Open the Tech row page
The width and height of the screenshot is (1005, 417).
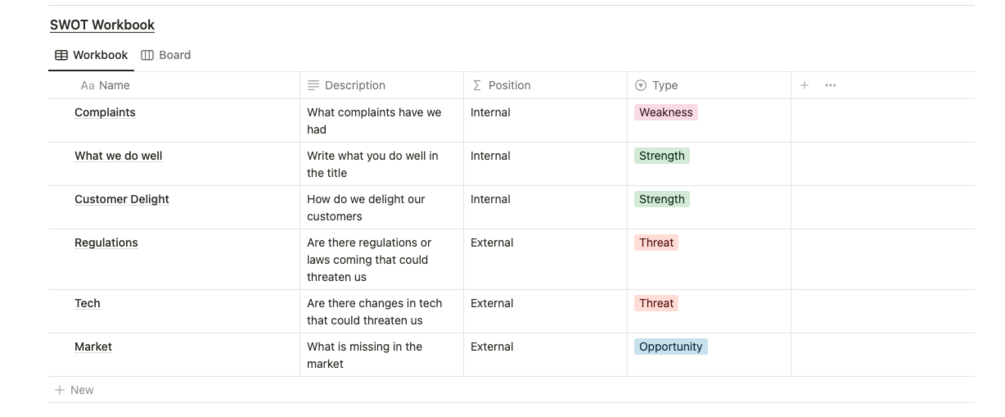point(88,304)
